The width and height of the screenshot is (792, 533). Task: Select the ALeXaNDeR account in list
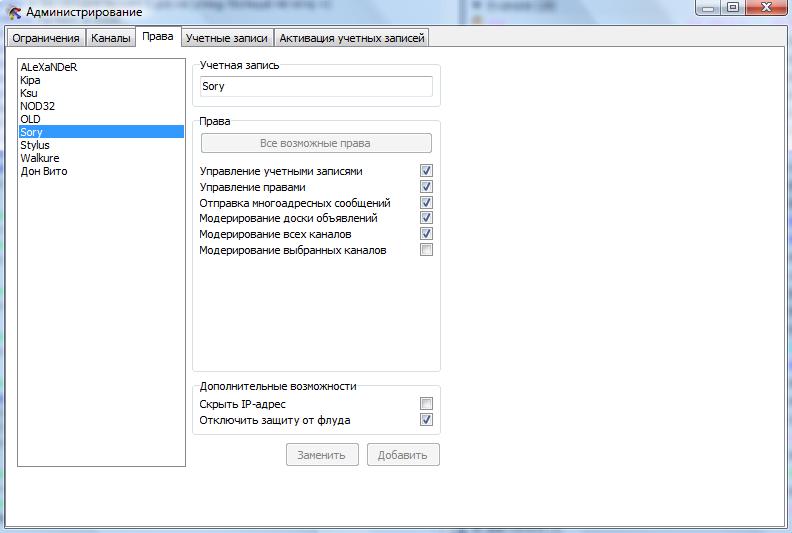tap(49, 67)
